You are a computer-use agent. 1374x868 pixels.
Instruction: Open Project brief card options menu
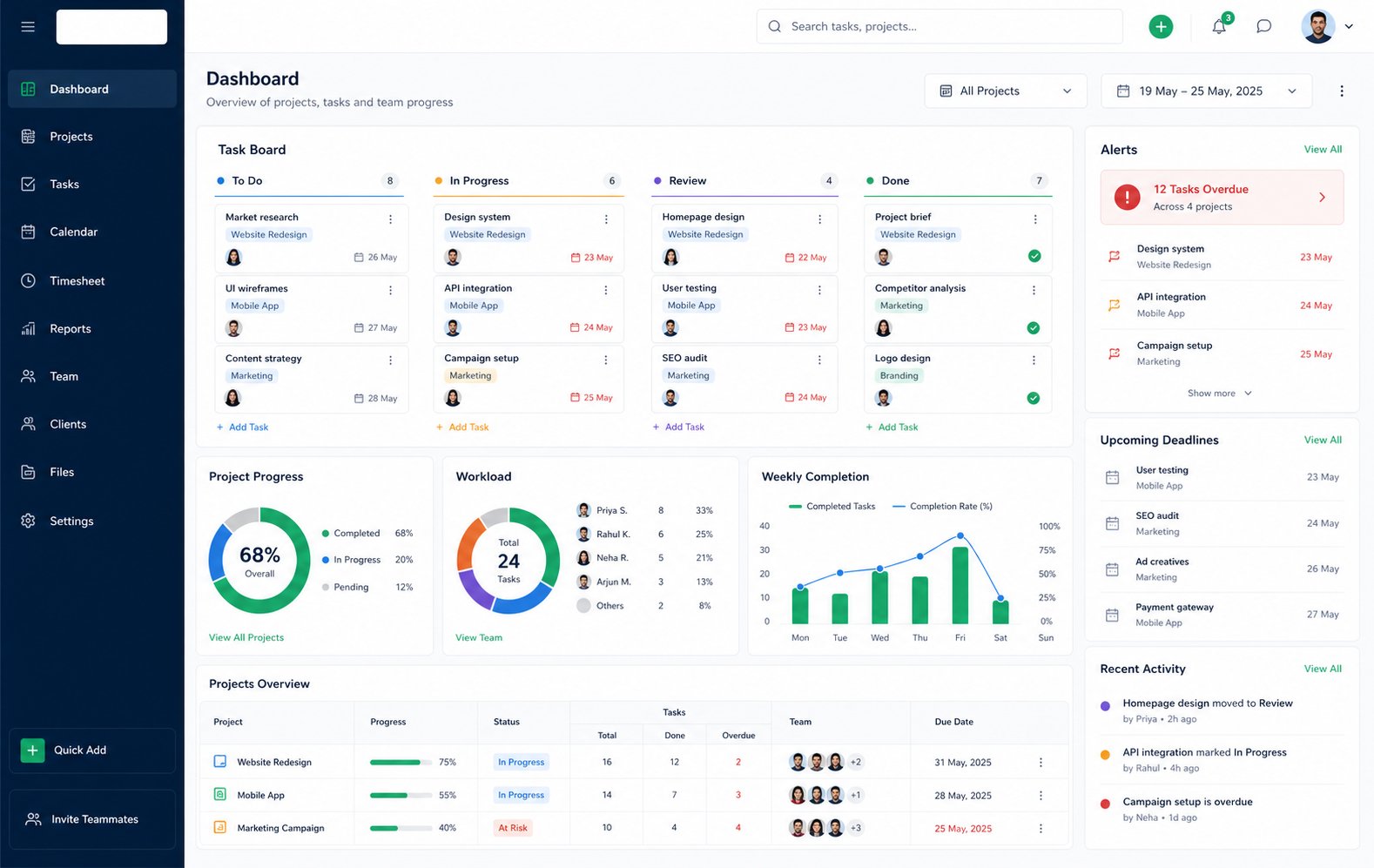coord(1035,219)
